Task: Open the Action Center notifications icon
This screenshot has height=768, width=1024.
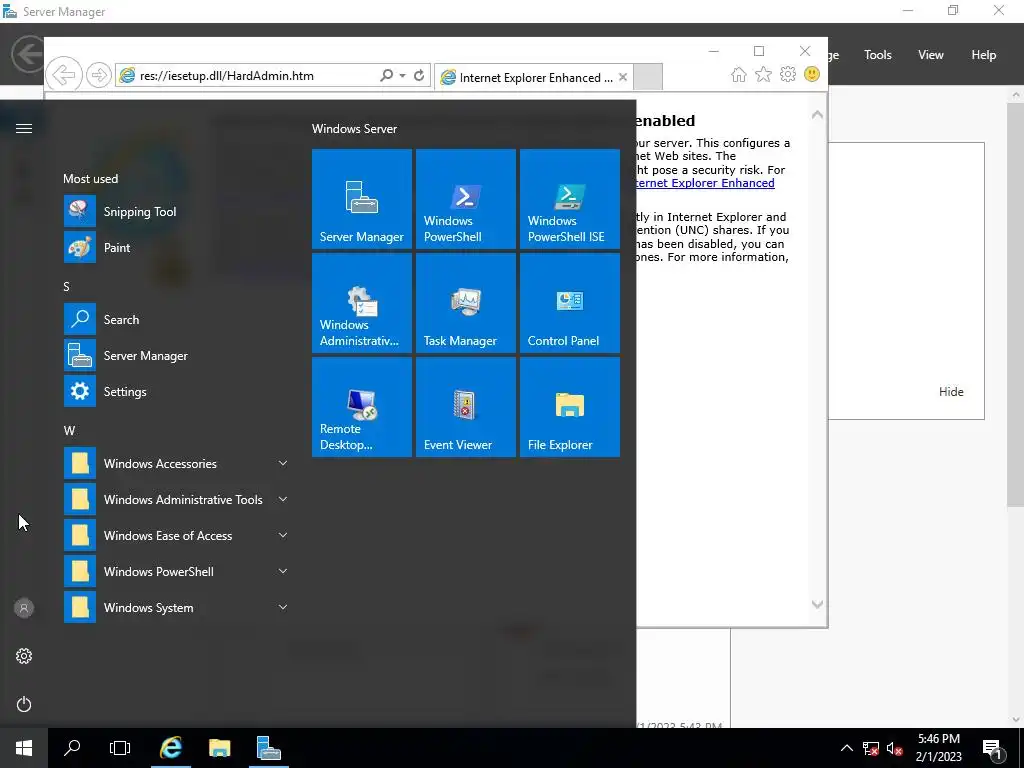Action: tap(993, 748)
